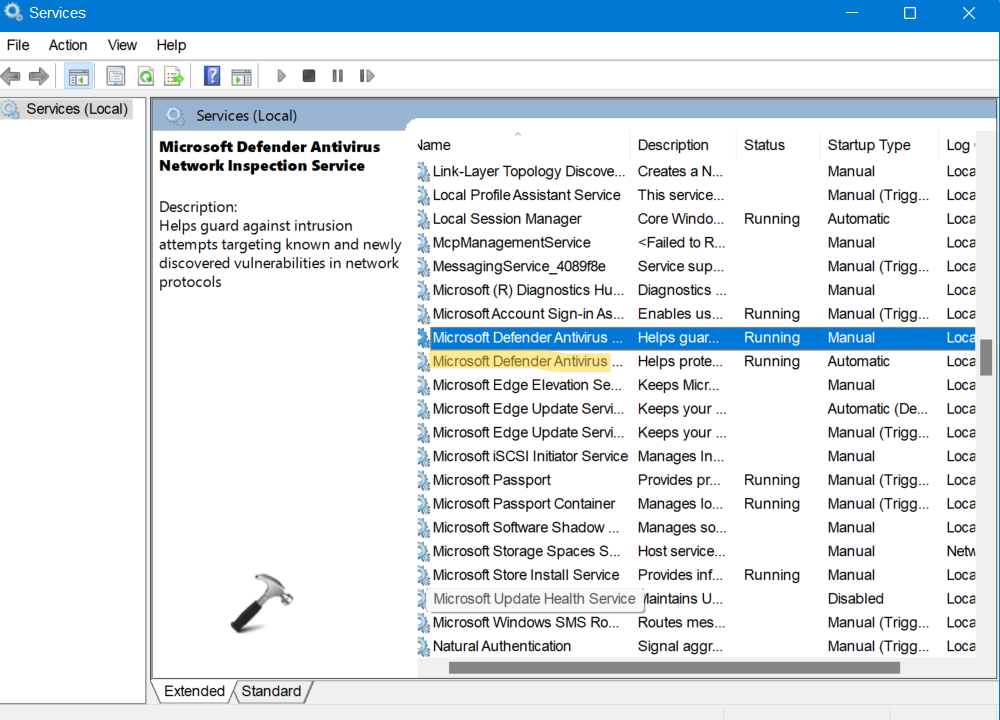
Task: Select Services (Local) in the console tree
Action: pyautogui.click(x=77, y=109)
